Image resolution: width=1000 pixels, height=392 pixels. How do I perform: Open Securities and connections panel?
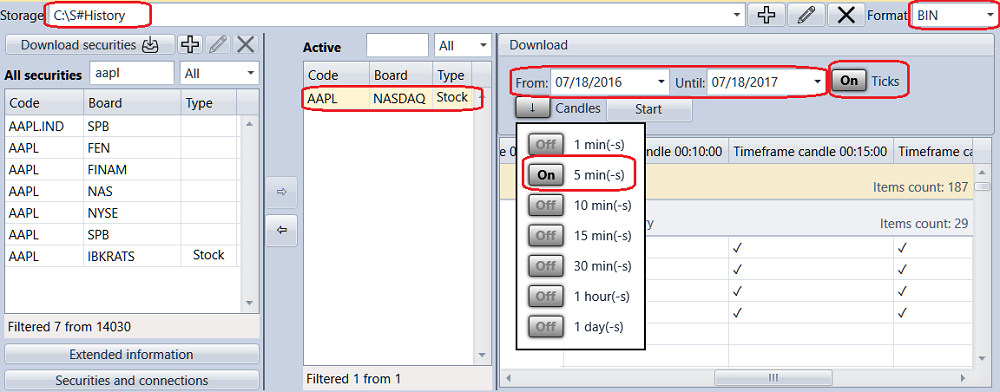(131, 380)
